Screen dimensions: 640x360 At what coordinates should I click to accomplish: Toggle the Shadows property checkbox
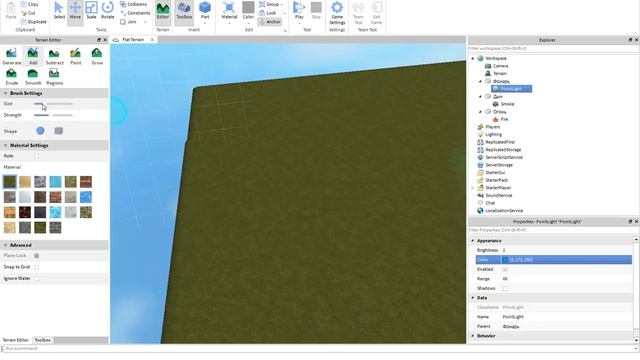505,288
